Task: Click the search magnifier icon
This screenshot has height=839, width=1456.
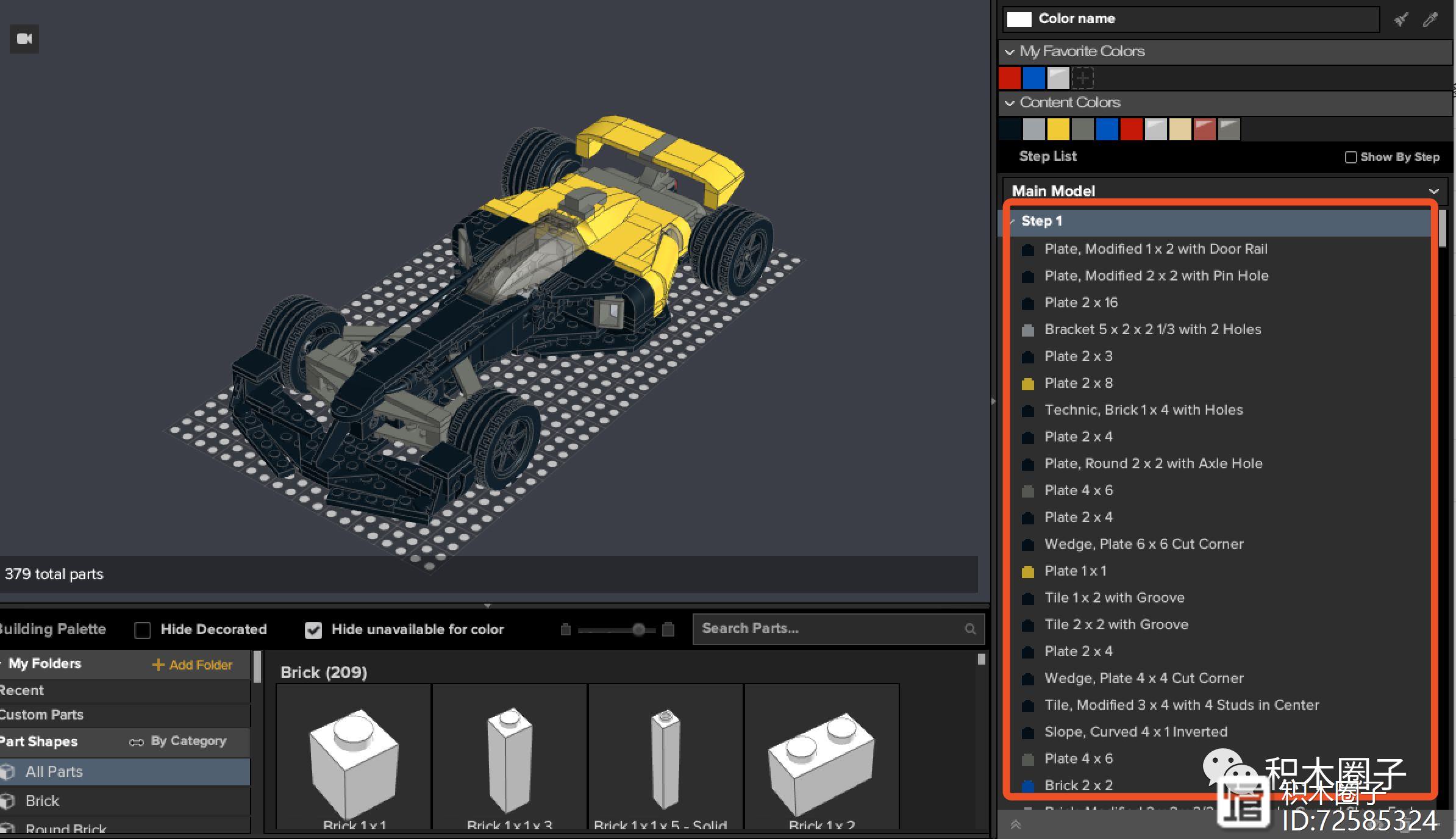Action: point(970,629)
